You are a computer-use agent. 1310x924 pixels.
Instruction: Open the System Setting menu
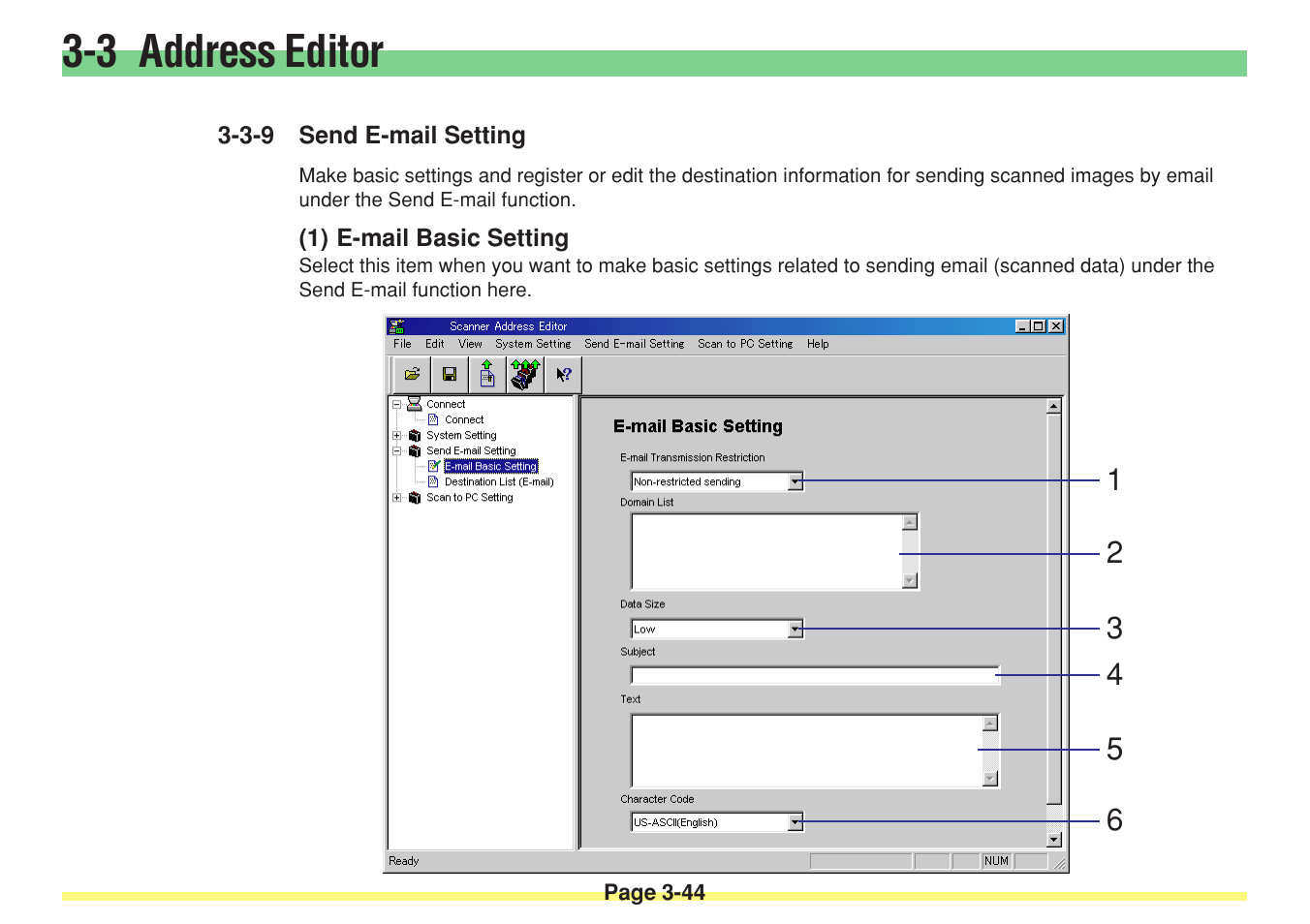click(533, 344)
